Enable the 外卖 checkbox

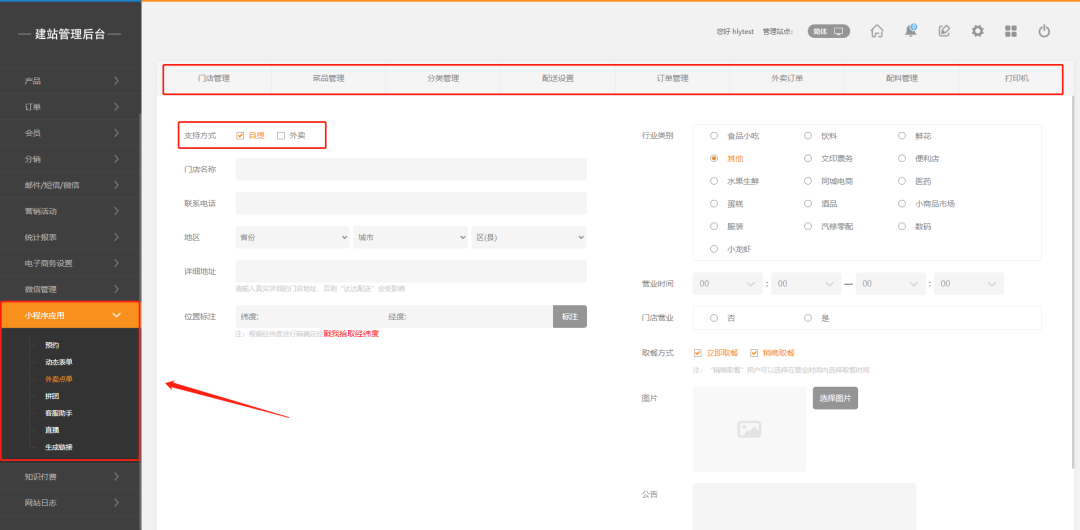click(281, 135)
